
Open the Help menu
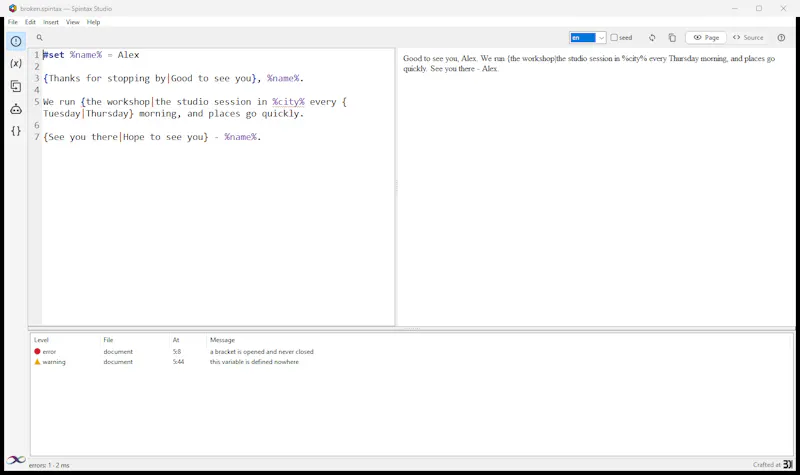93,22
